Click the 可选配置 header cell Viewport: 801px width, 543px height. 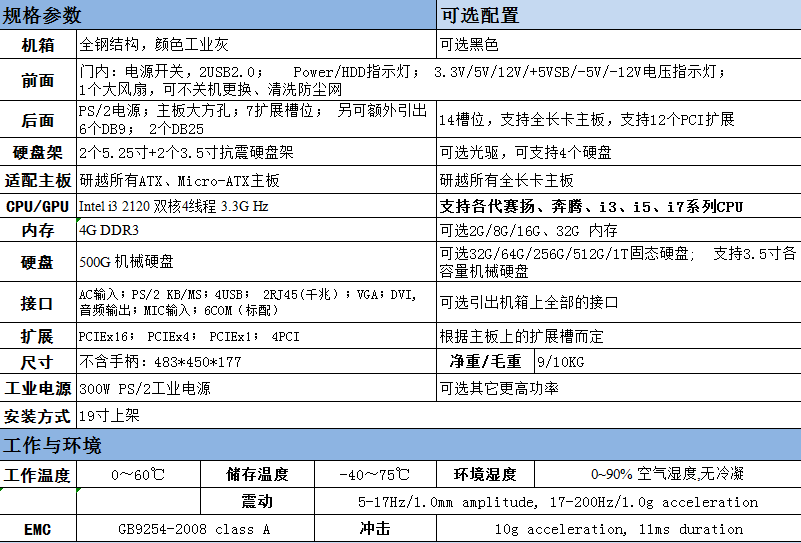[x=619, y=15]
